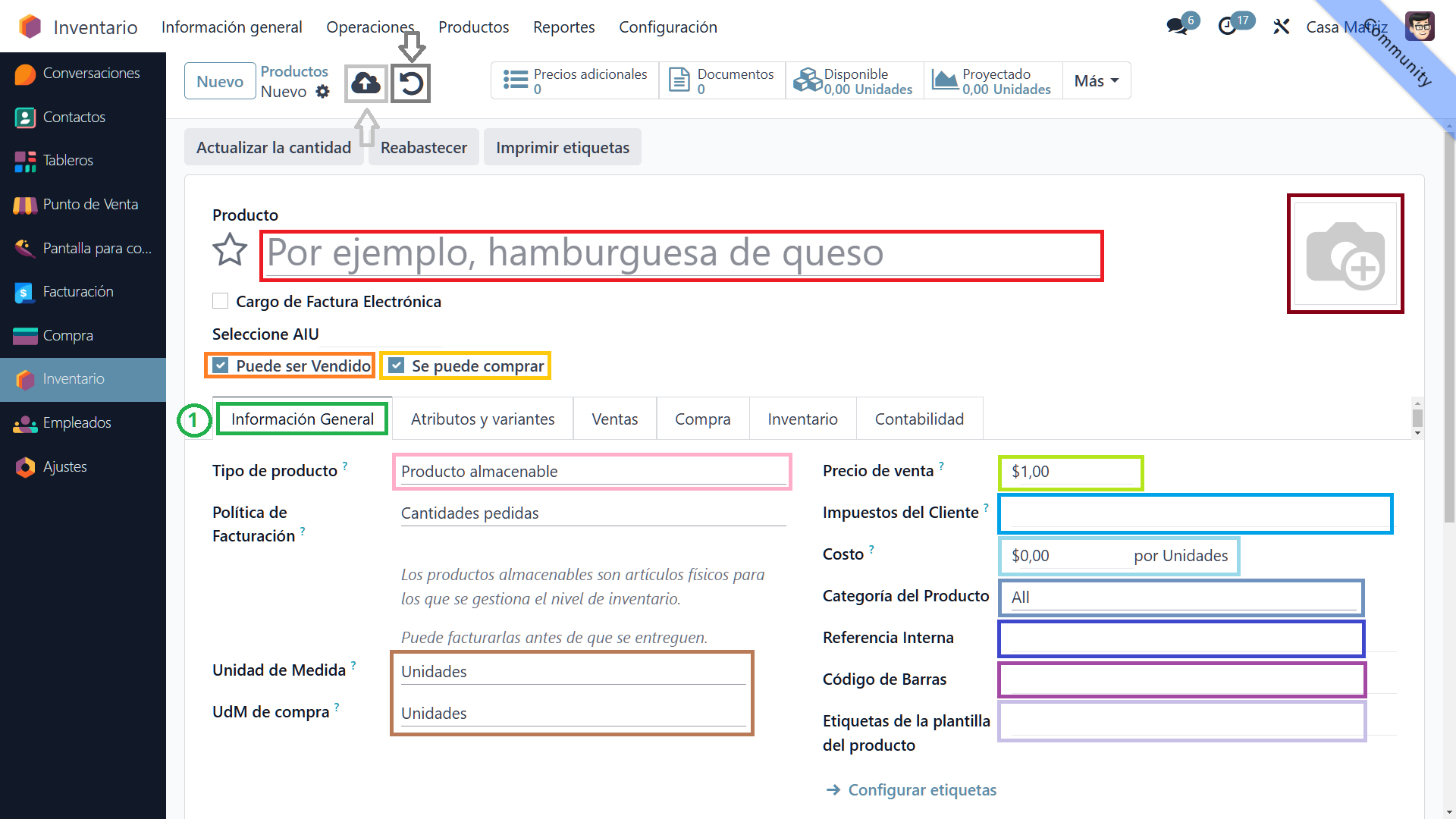Screen dimensions: 1456x819
Task: Click the discard changes undo icon
Action: coord(411,83)
